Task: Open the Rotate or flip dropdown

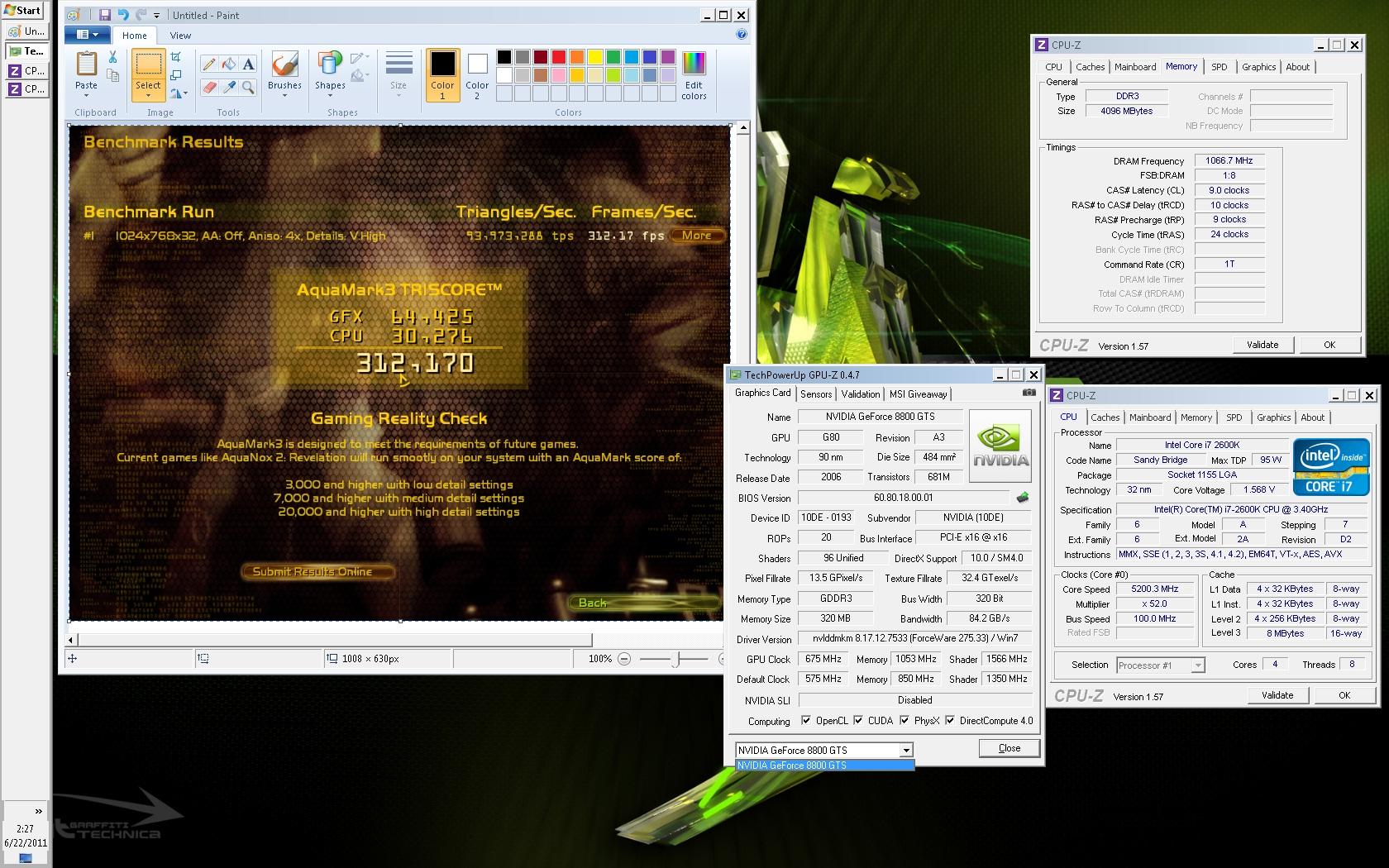Action: click(179, 93)
